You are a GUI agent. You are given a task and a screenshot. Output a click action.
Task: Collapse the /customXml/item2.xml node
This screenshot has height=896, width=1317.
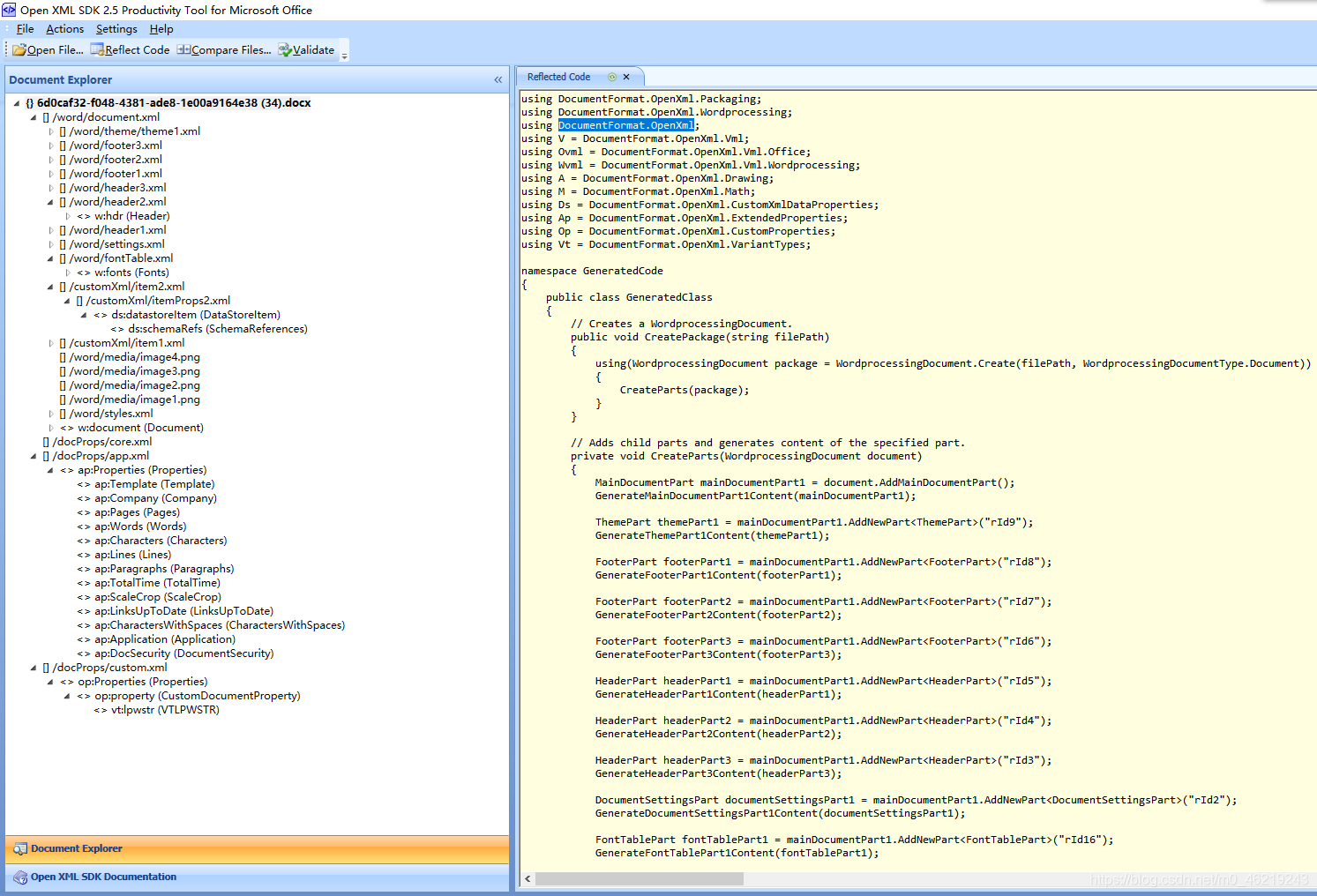click(x=50, y=287)
